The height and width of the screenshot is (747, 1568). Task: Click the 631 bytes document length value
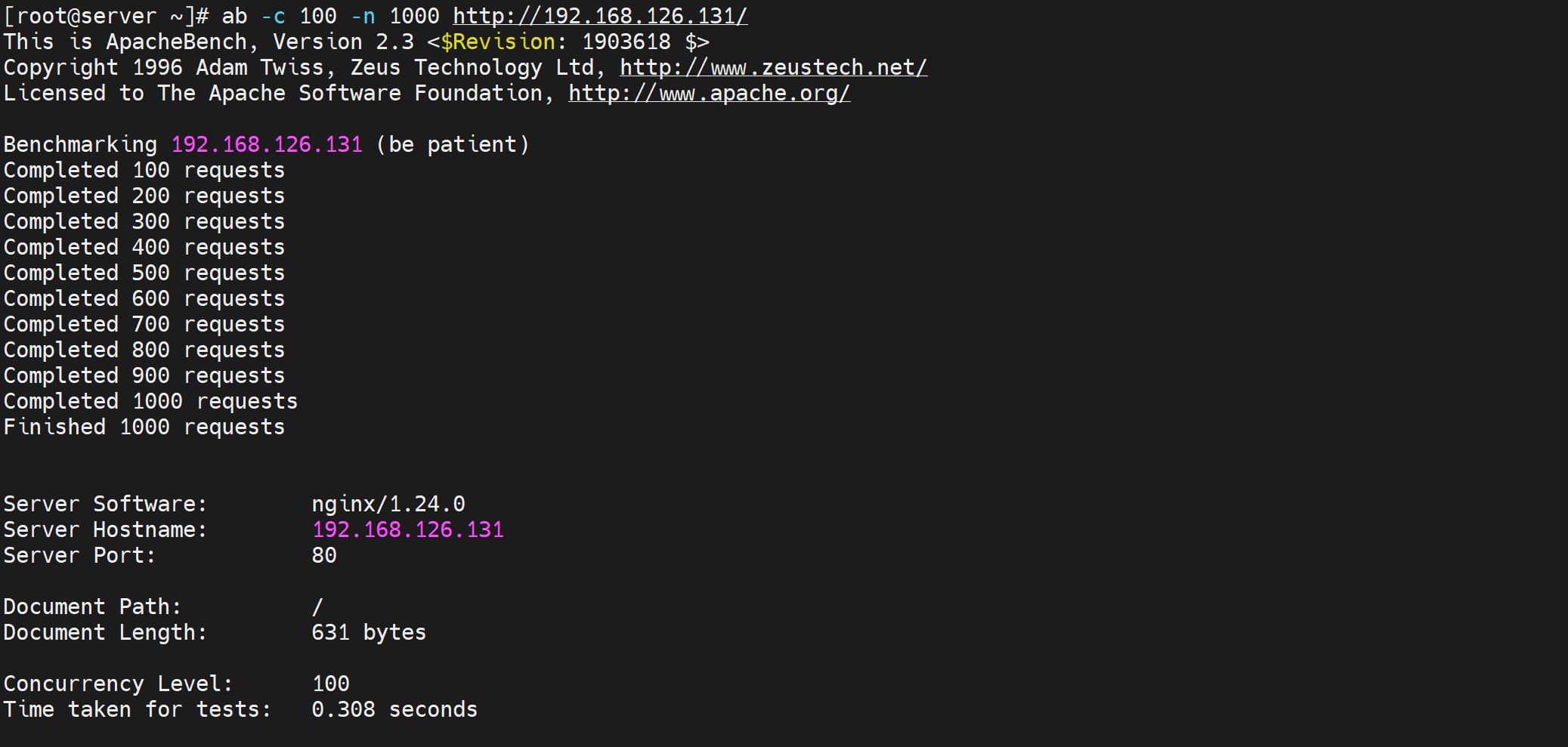coord(369,632)
